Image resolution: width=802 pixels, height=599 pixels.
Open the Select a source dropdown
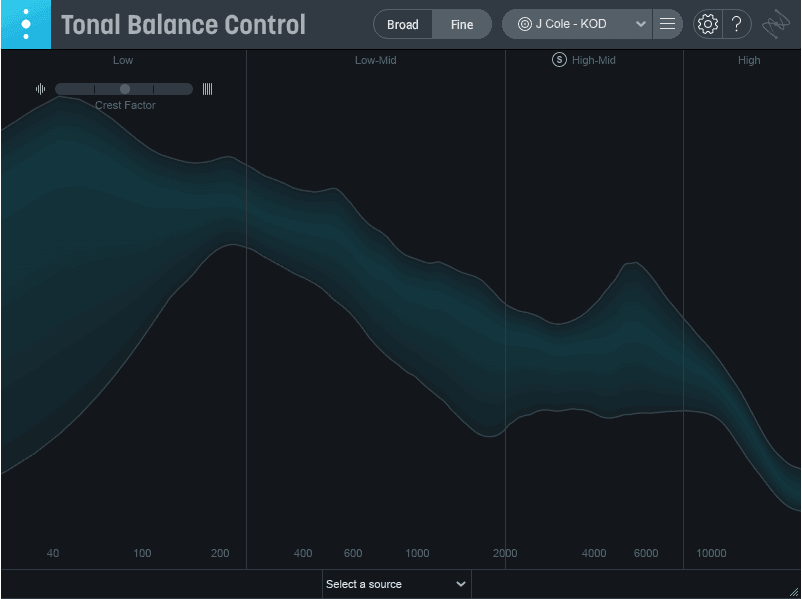(396, 584)
